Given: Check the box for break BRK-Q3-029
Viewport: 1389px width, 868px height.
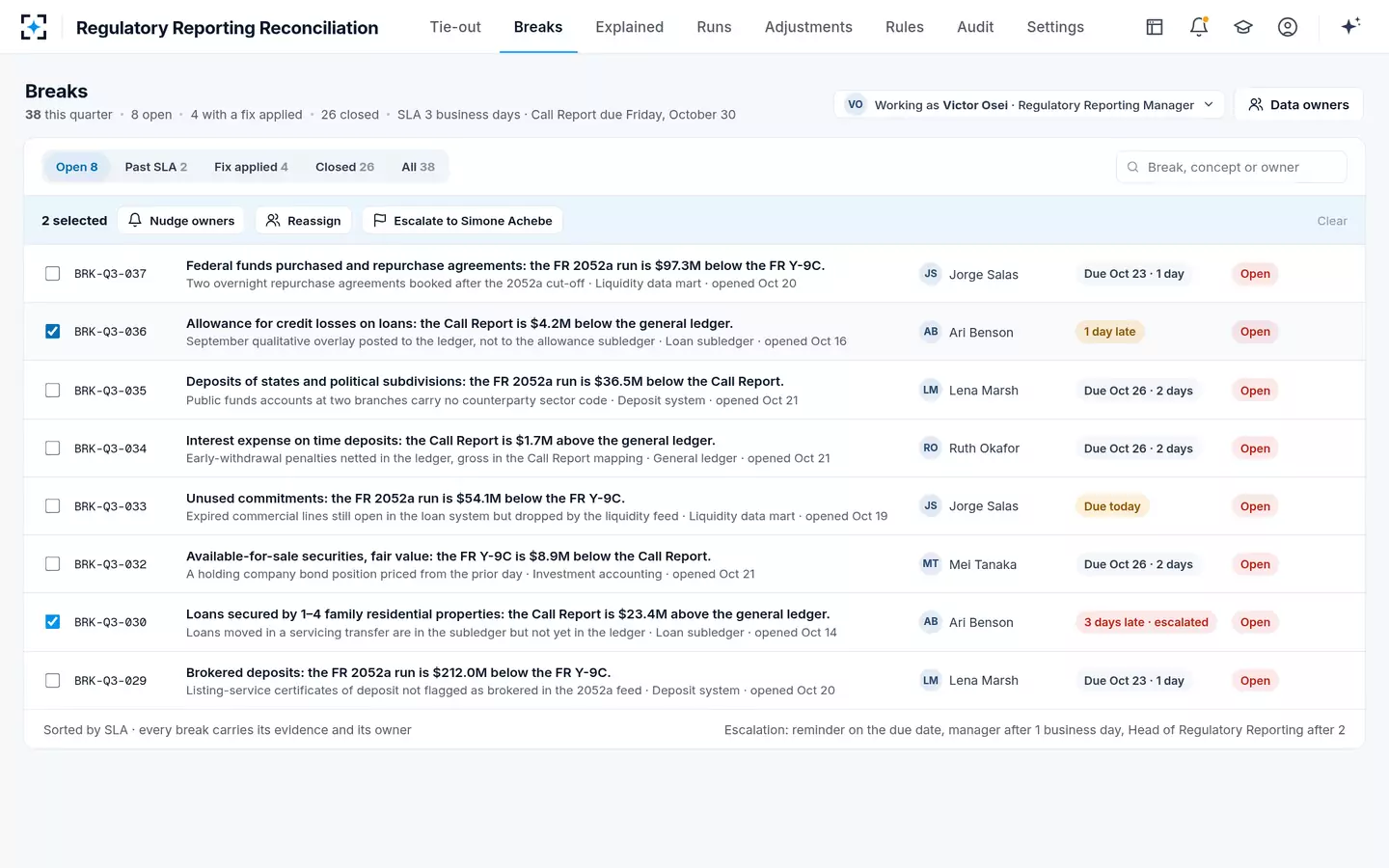Looking at the screenshot, I should point(53,681).
